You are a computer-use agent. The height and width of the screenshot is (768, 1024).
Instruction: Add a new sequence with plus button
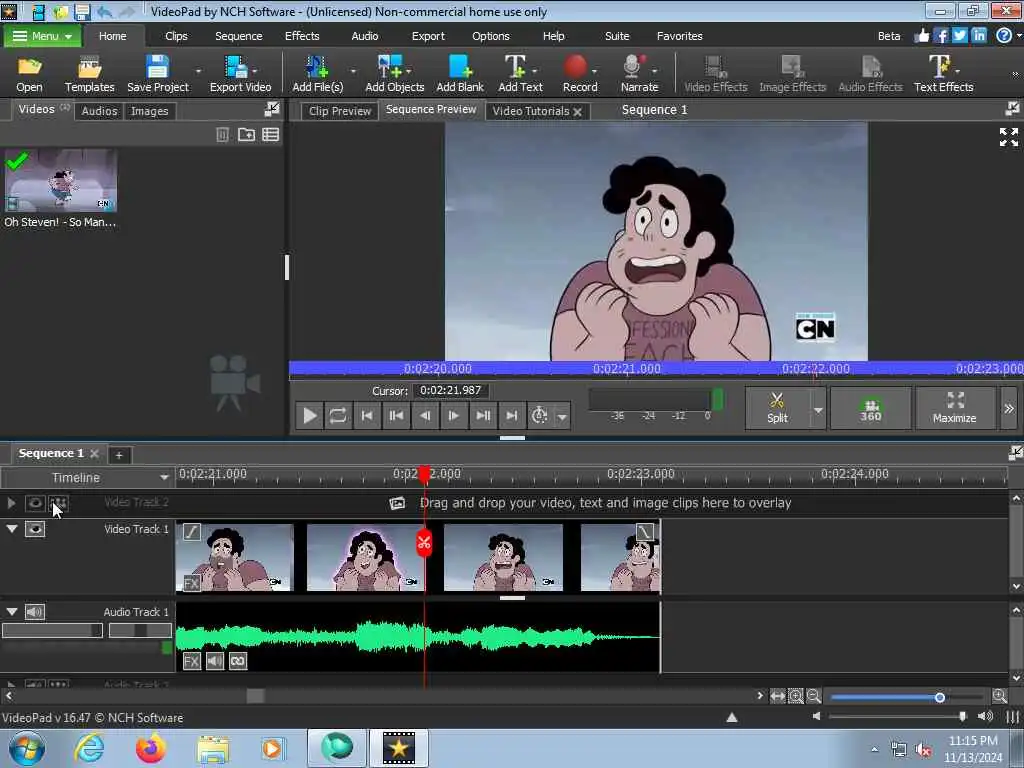point(119,455)
